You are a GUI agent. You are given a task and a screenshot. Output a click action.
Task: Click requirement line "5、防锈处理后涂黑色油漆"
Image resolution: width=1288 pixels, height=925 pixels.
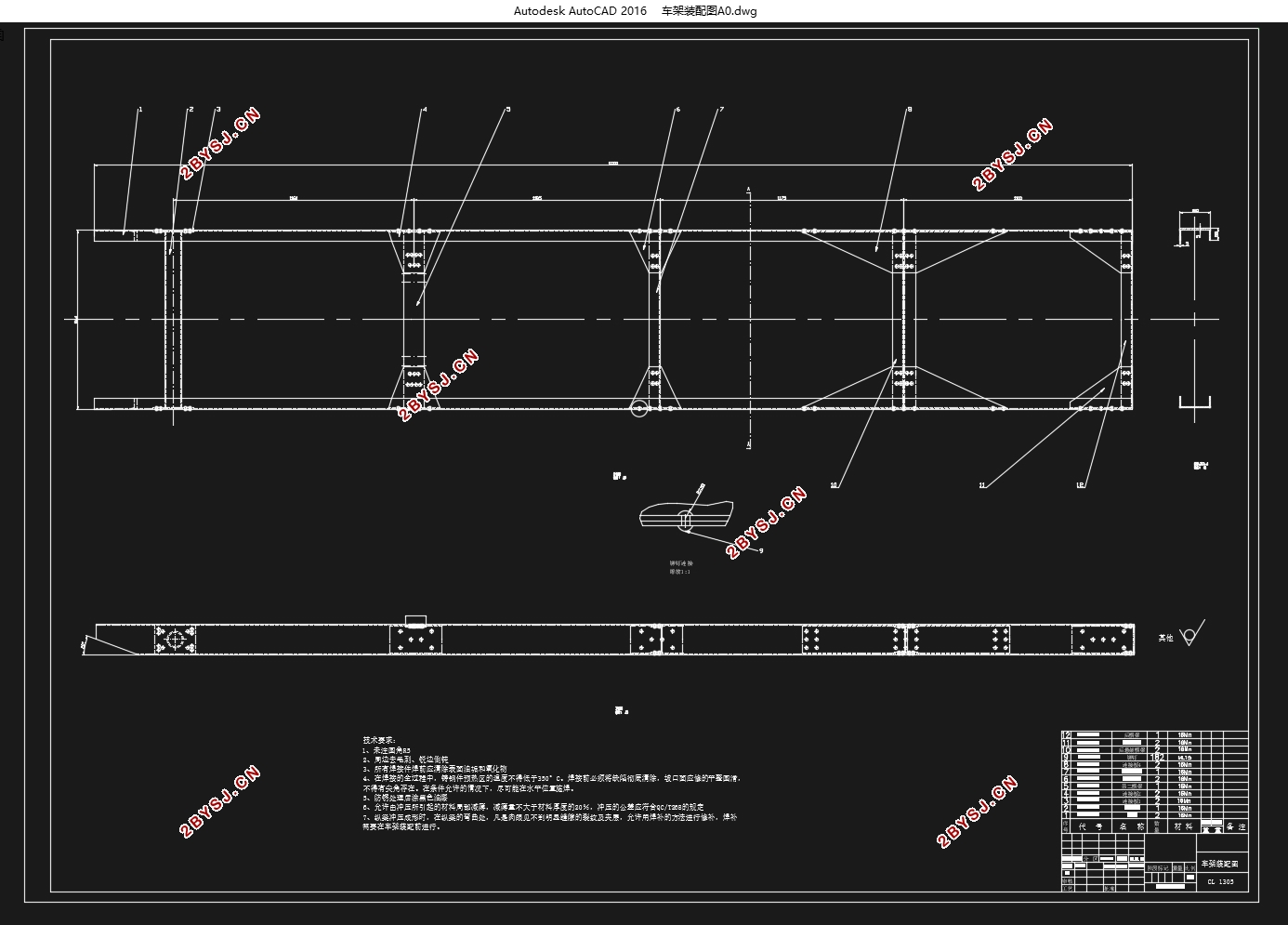[405, 798]
